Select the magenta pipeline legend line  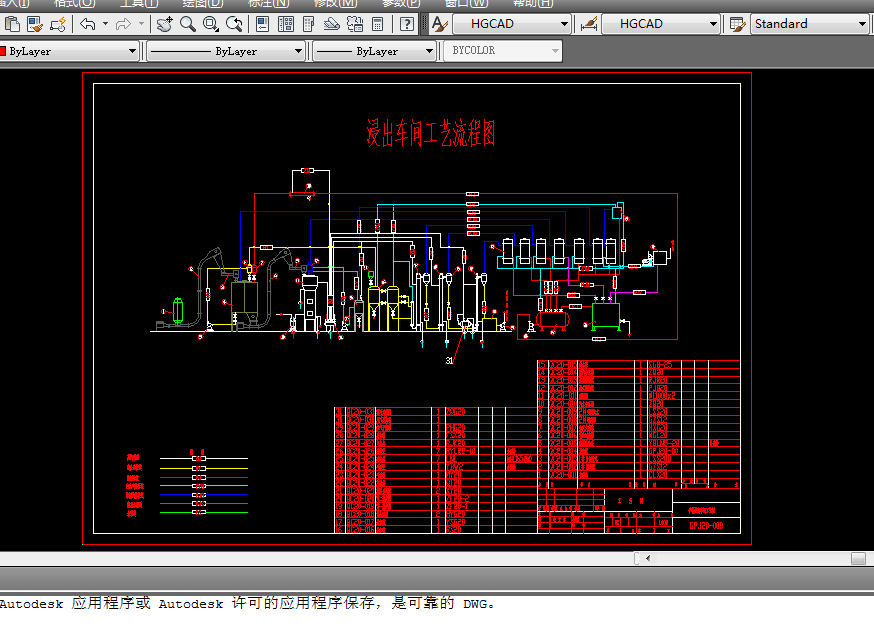pos(204,503)
